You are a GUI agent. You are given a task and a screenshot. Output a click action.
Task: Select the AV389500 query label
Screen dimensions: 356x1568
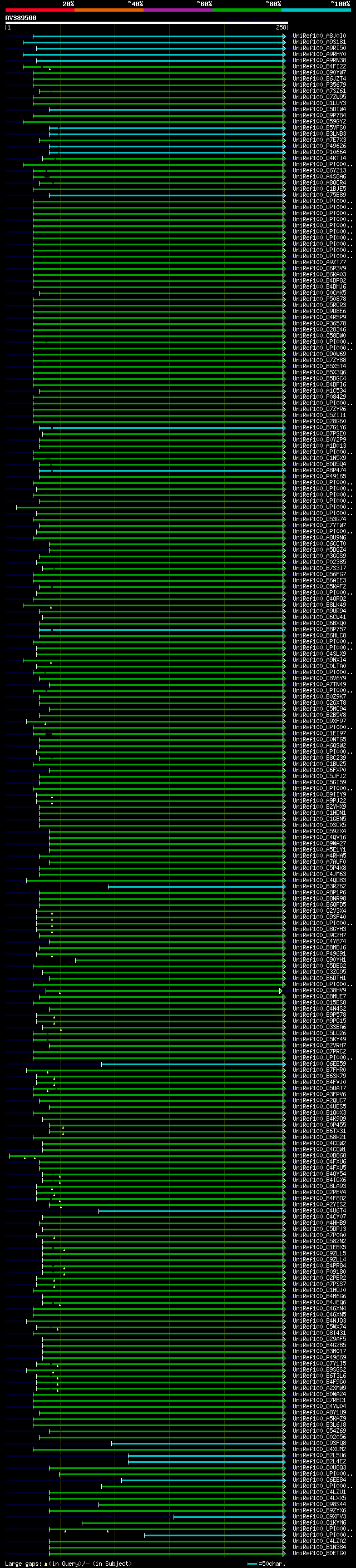[21, 18]
